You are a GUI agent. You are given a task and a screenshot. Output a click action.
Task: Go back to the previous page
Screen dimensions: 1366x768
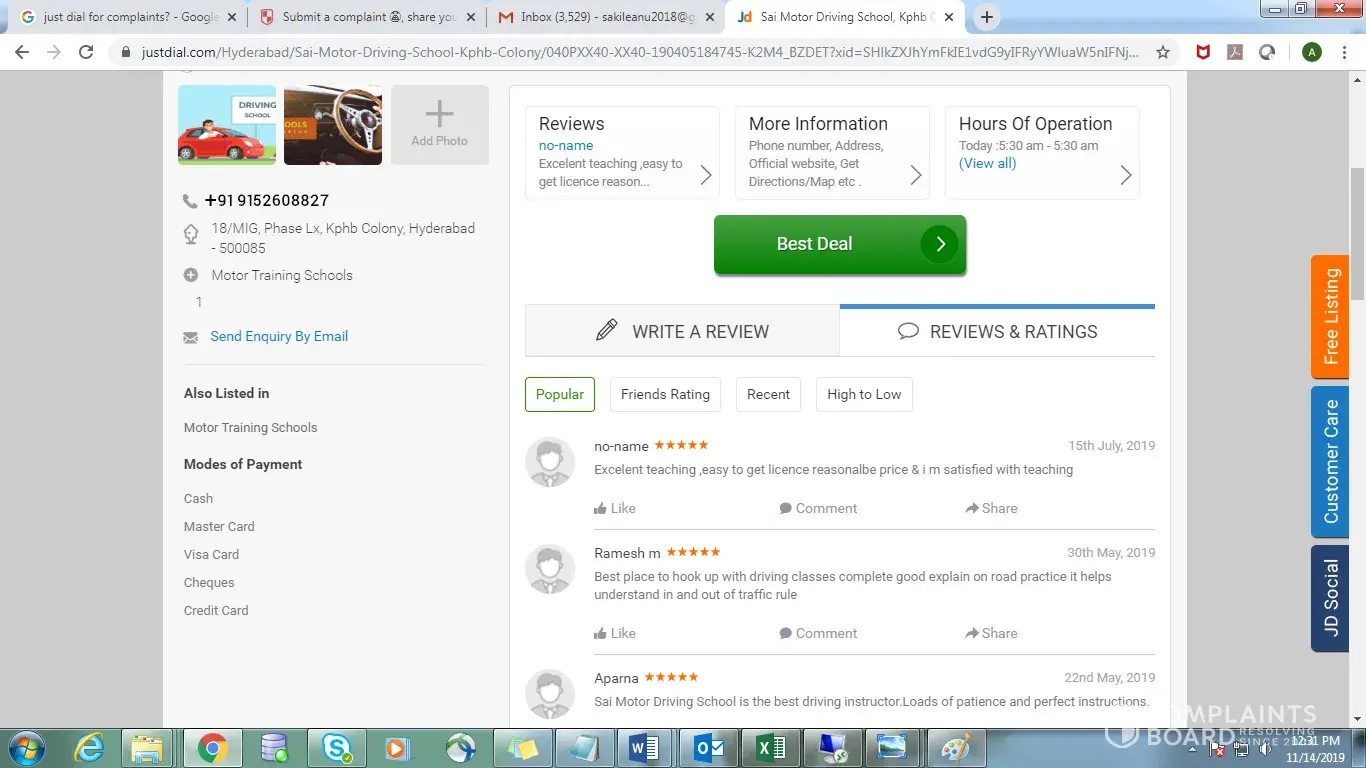tap(22, 52)
